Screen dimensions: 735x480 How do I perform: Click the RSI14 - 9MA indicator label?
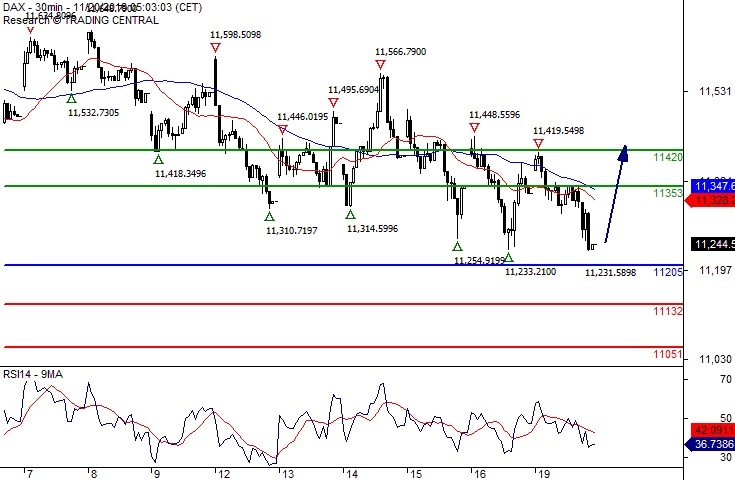tap(33, 374)
